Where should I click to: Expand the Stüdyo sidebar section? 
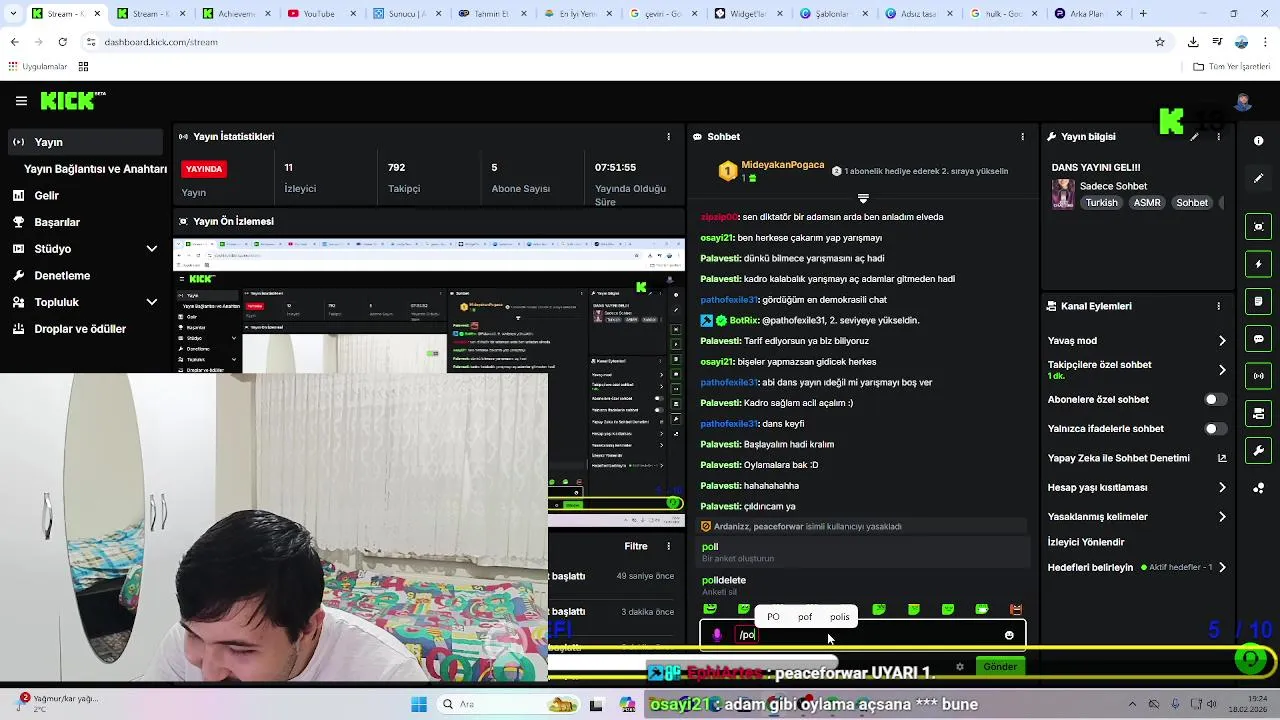click(152, 249)
